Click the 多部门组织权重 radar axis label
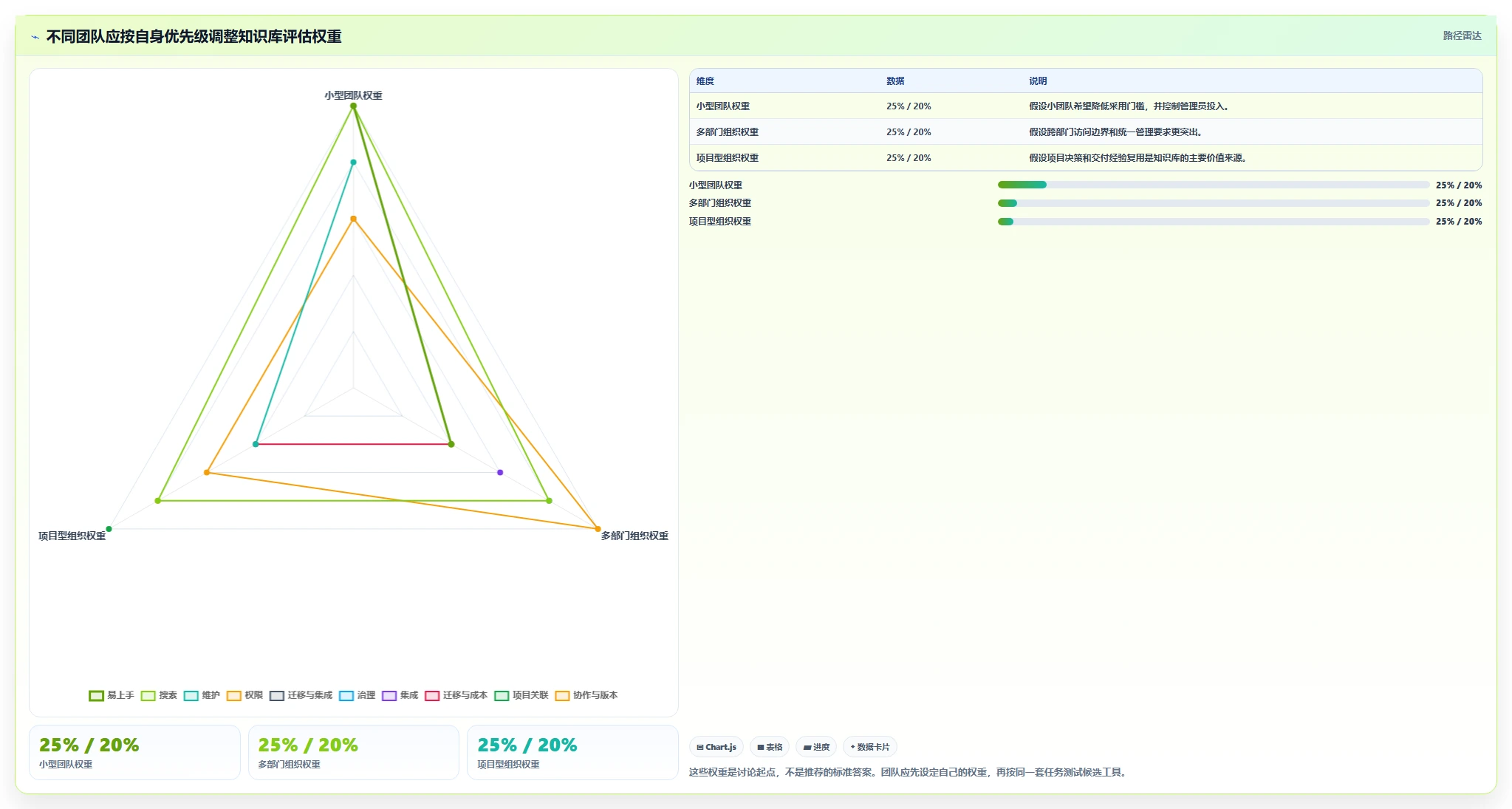This screenshot has width=1512, height=809. click(x=634, y=536)
